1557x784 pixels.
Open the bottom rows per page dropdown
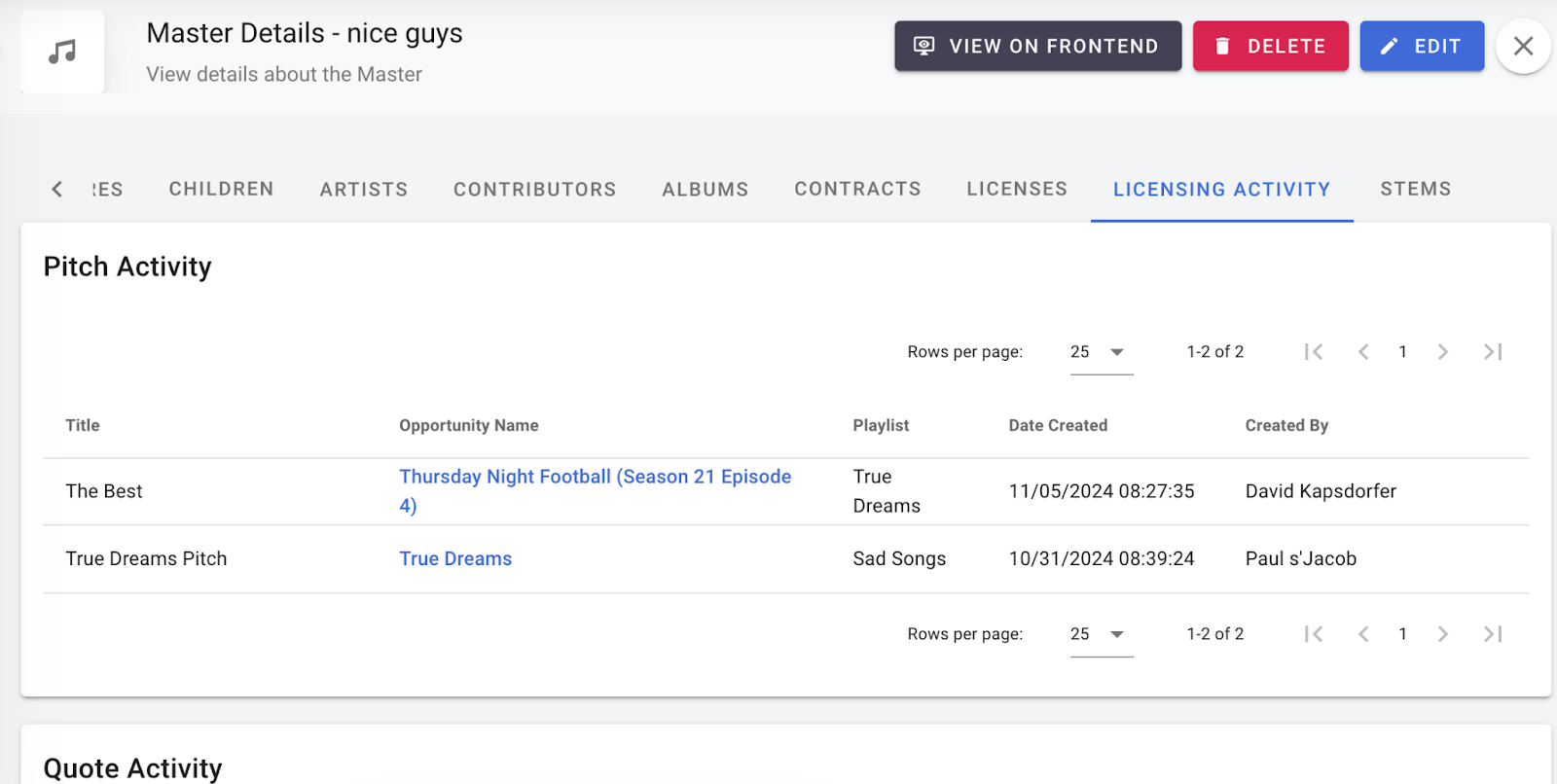[x=1101, y=634]
